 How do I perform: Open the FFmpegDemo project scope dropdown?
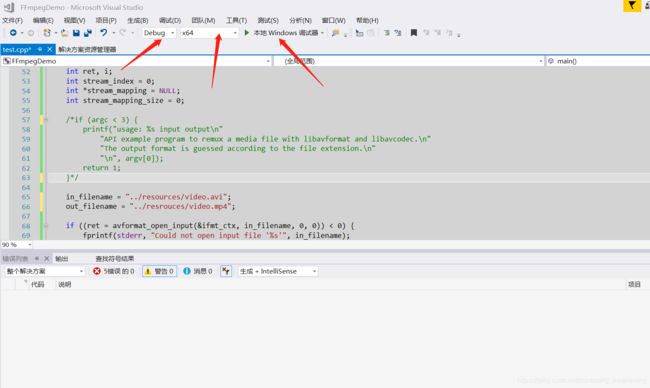136,61
